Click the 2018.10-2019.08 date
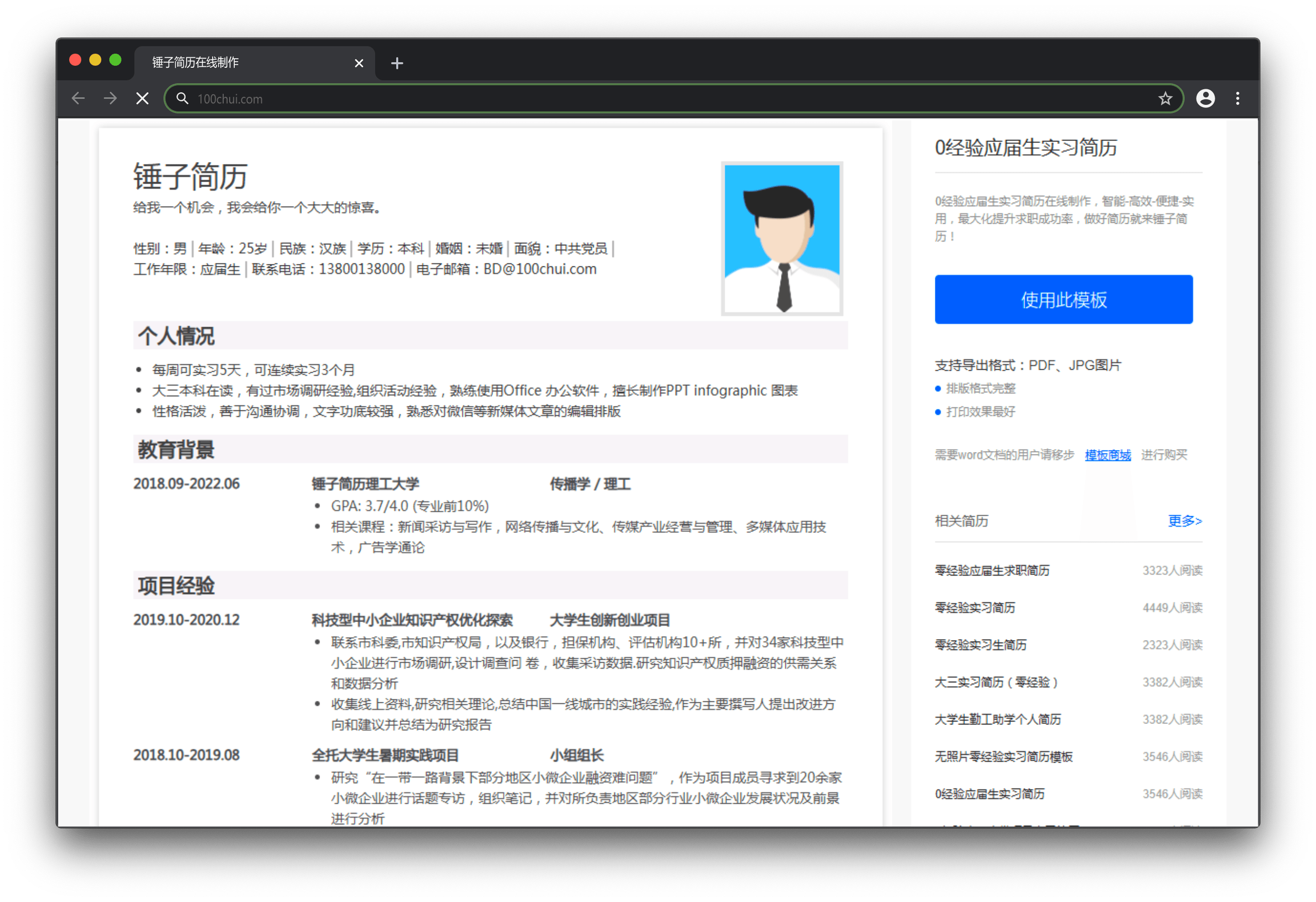 186,755
